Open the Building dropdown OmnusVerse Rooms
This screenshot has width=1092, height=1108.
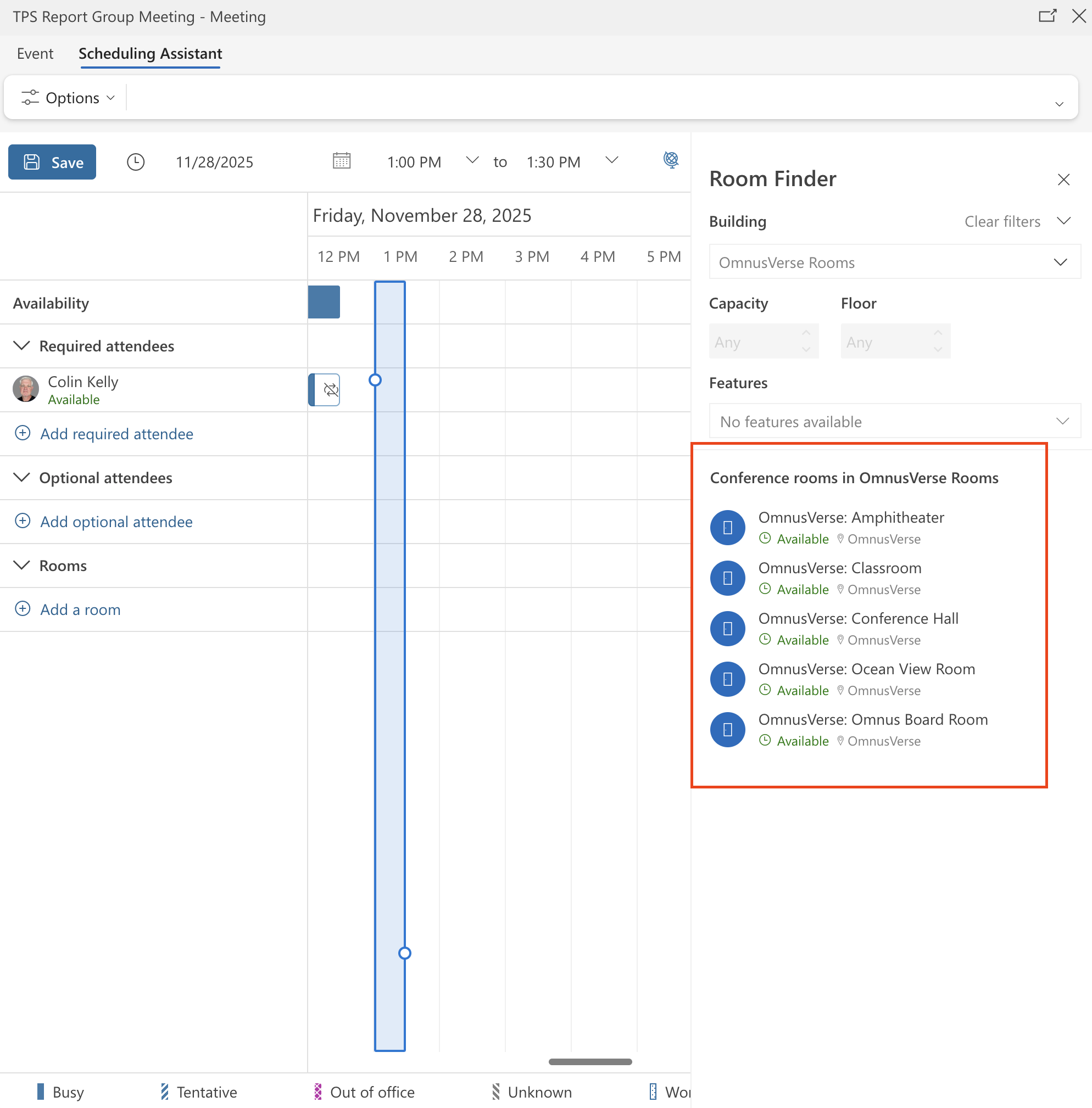pos(894,262)
